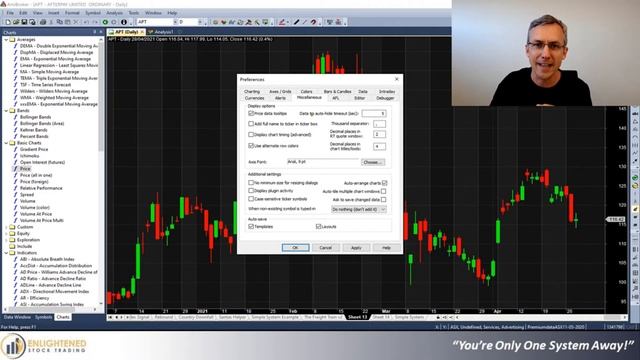Click Decimal places in RT quote field
This screenshot has width=640, height=360.
point(379,134)
